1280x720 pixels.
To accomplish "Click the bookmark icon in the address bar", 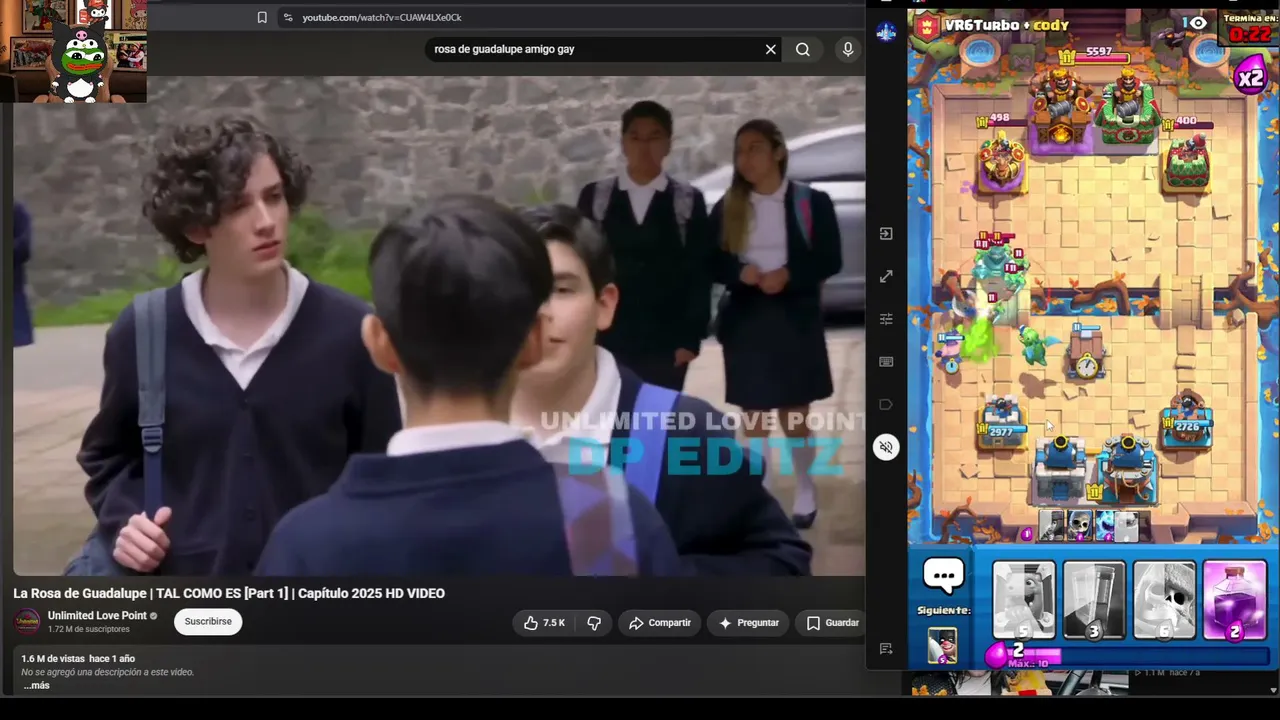I will click(262, 17).
